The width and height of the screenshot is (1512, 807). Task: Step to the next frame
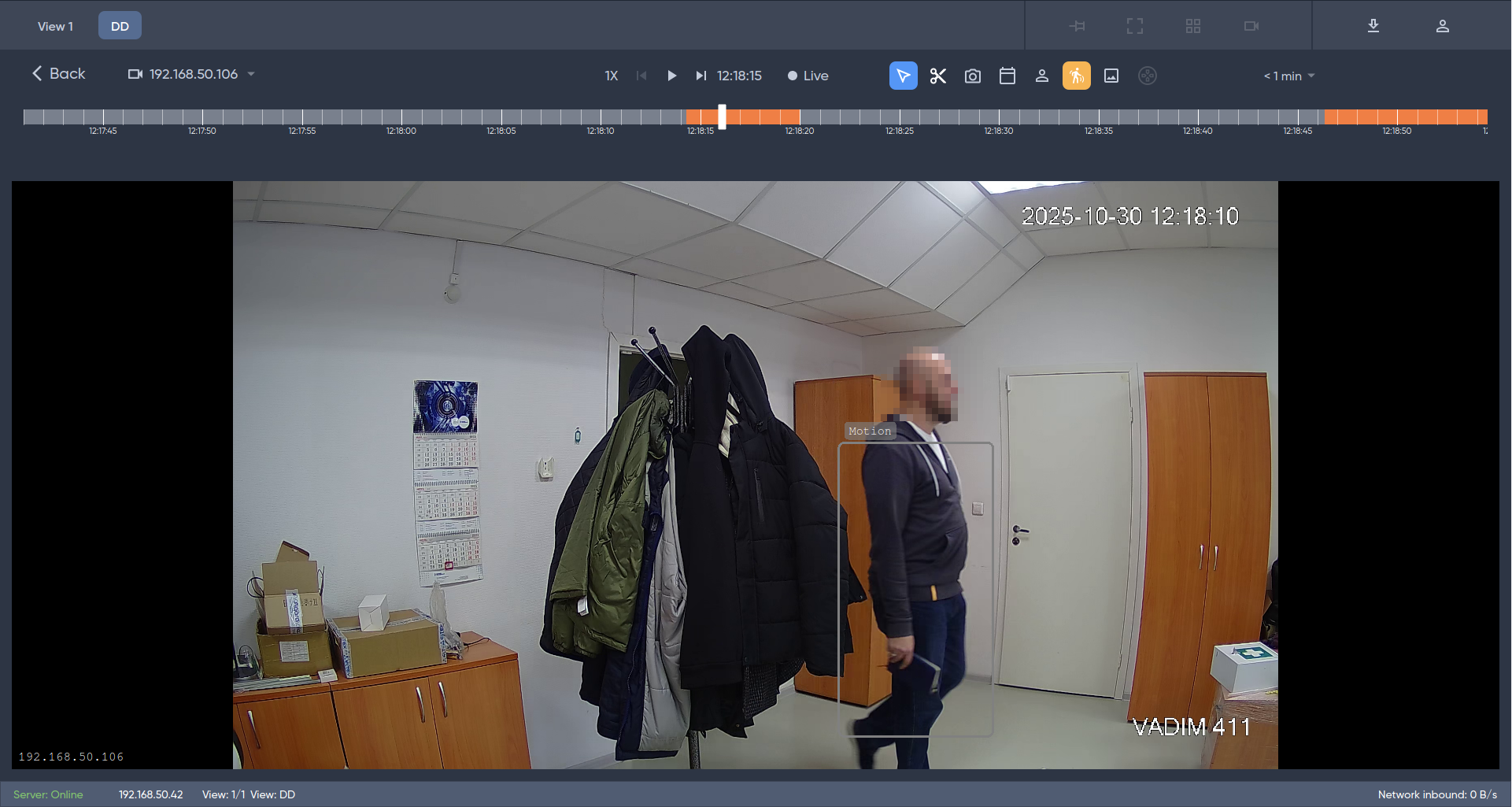click(x=701, y=76)
